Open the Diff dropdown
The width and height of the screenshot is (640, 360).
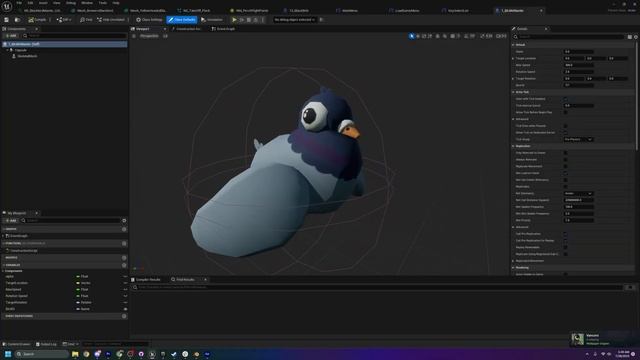point(64,20)
